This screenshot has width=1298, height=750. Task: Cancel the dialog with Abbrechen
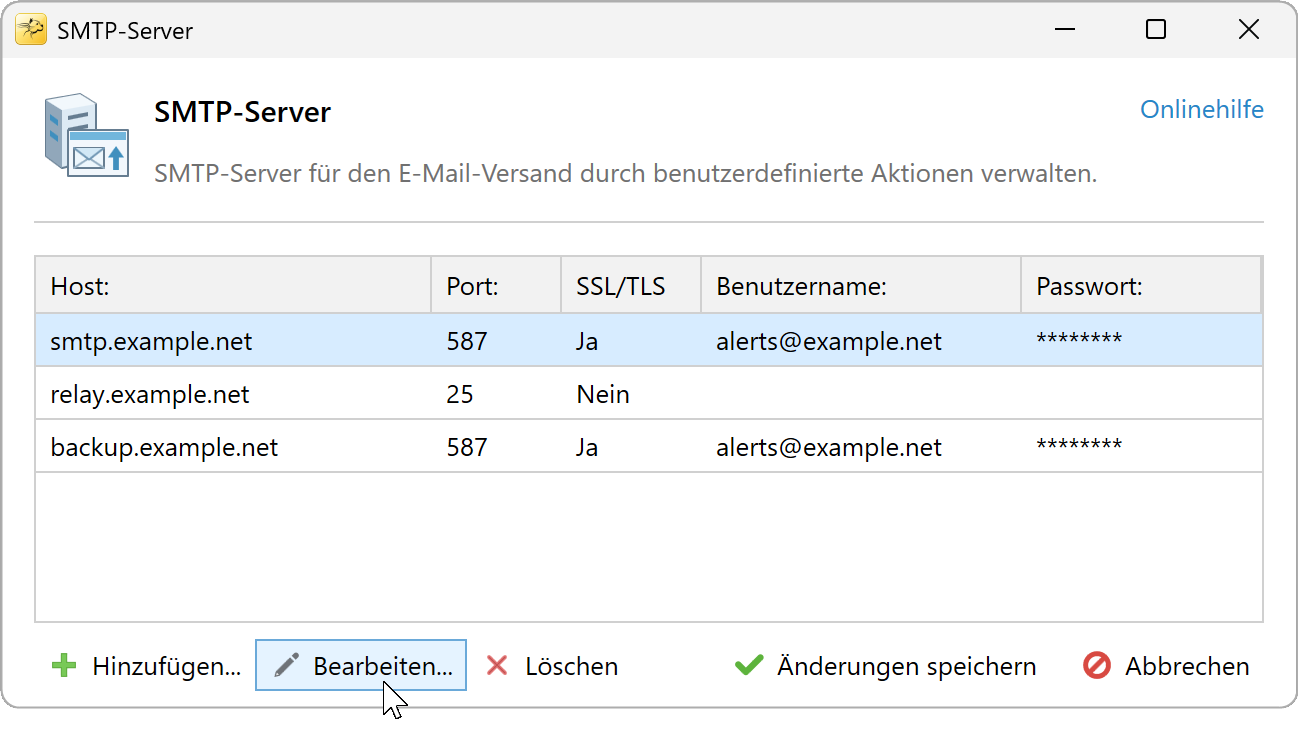pyautogui.click(x=1166, y=666)
